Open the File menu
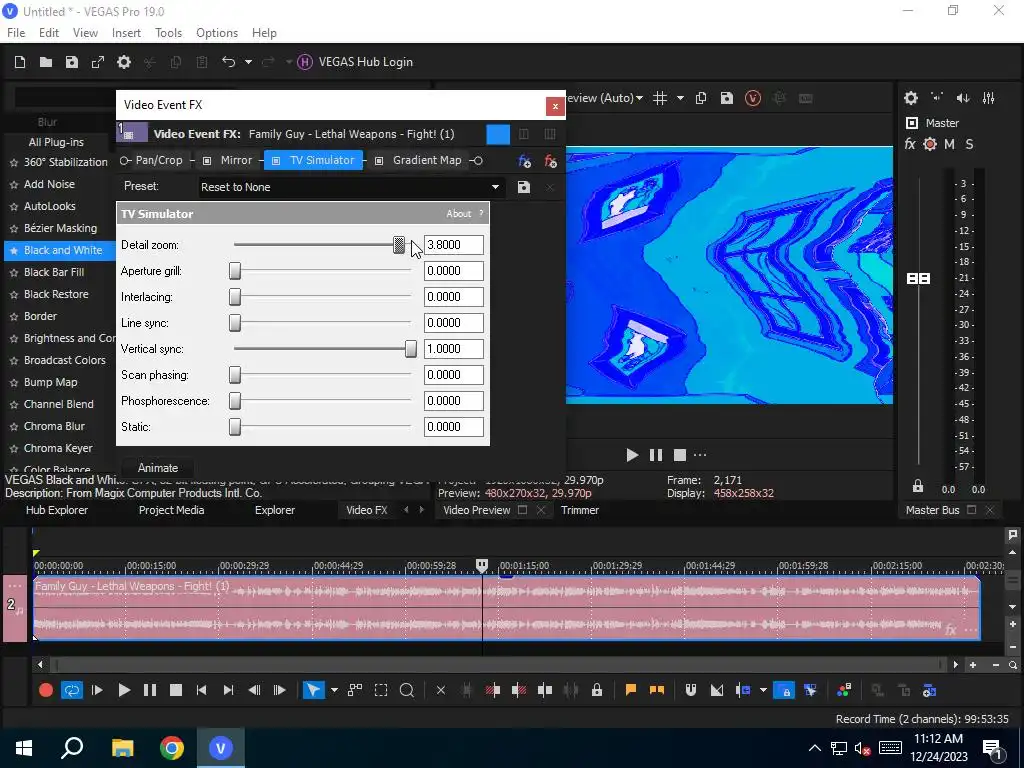Image resolution: width=1024 pixels, height=768 pixels. tap(16, 33)
